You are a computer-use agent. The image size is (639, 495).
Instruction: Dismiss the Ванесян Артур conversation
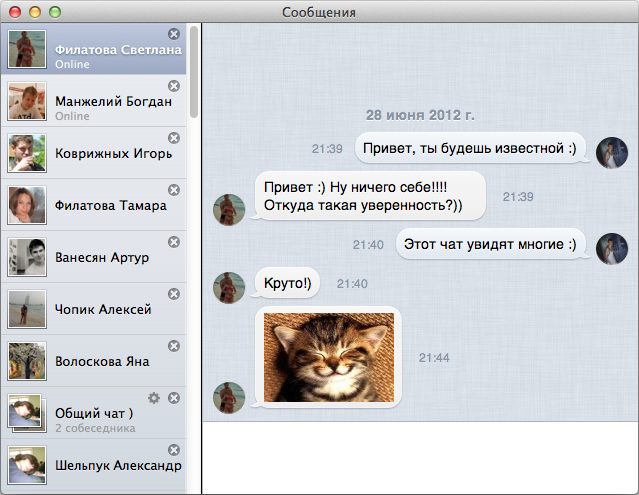(x=174, y=242)
